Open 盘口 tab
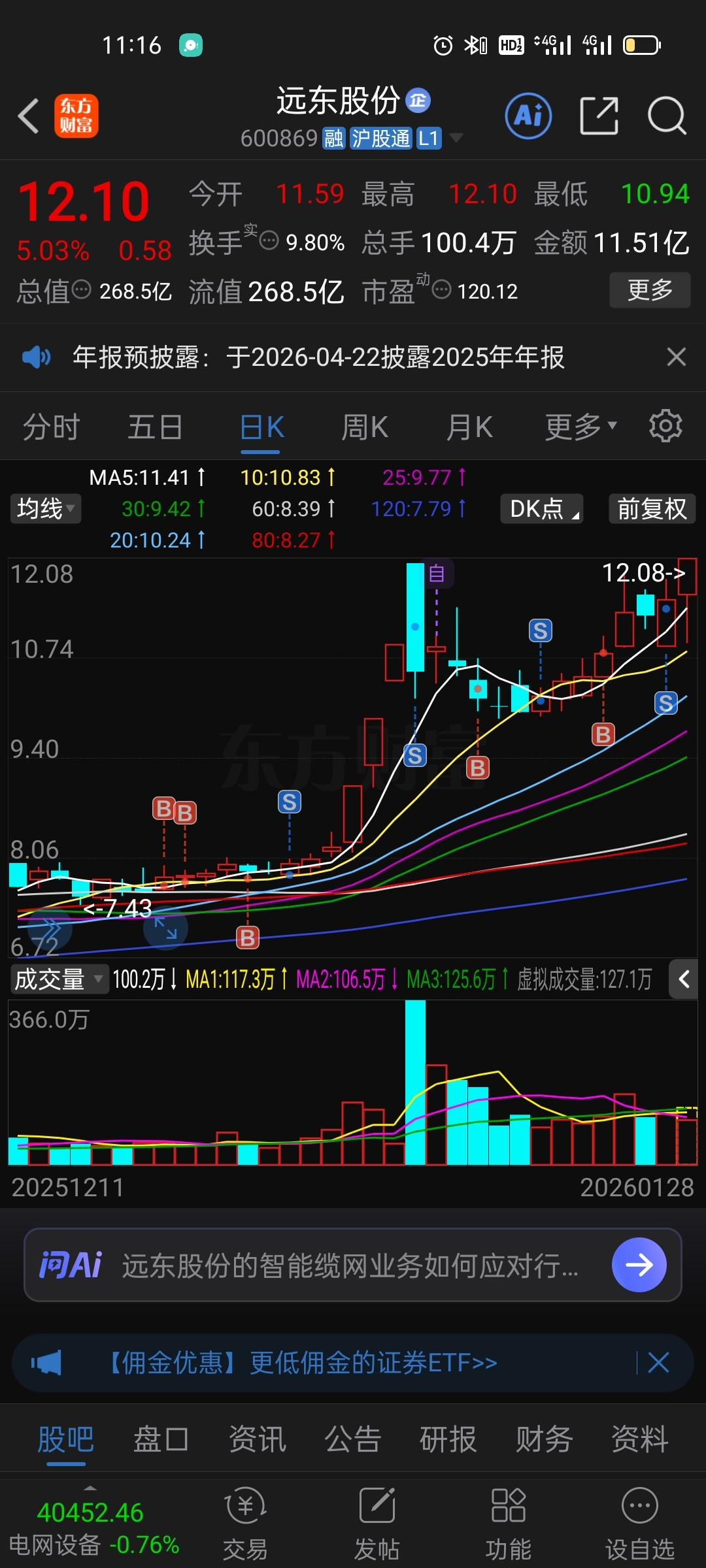This screenshot has height=1568, width=706. click(x=161, y=1439)
